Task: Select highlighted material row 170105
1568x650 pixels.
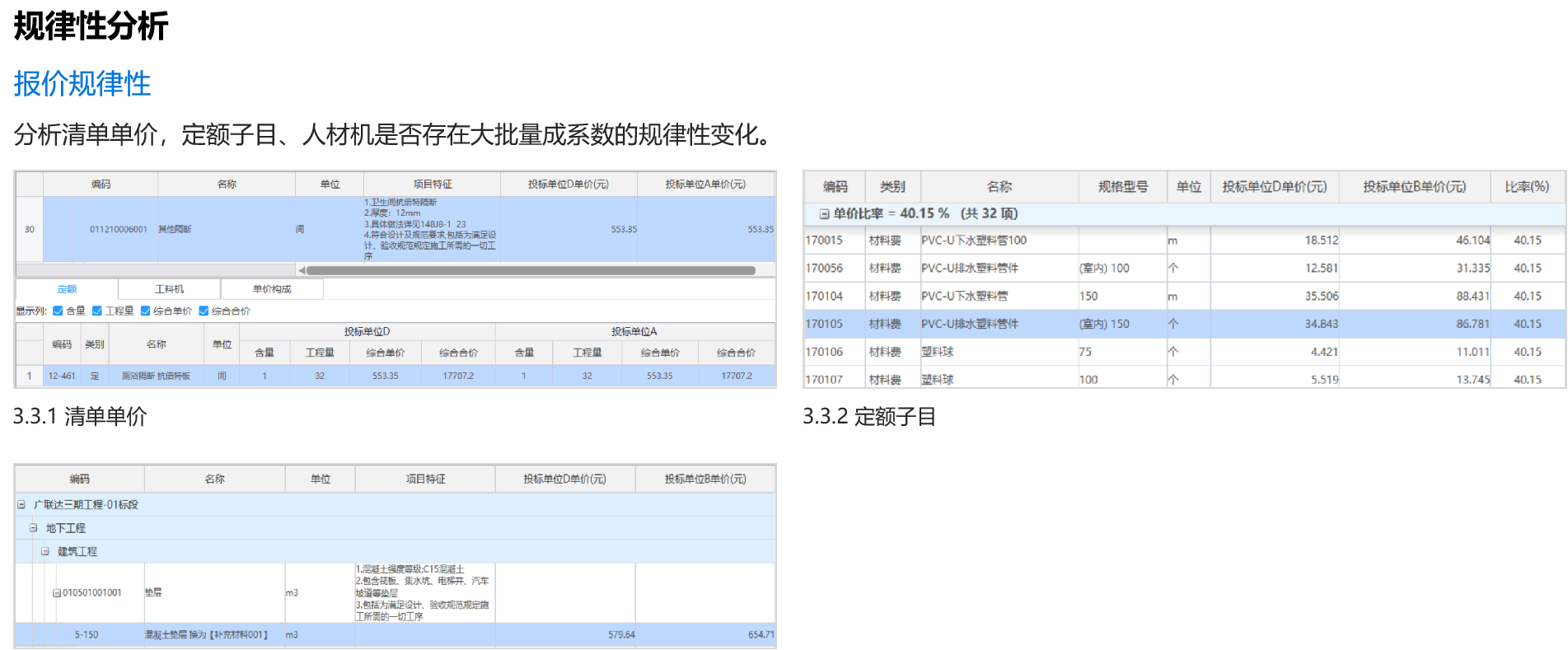Action: click(x=1184, y=324)
